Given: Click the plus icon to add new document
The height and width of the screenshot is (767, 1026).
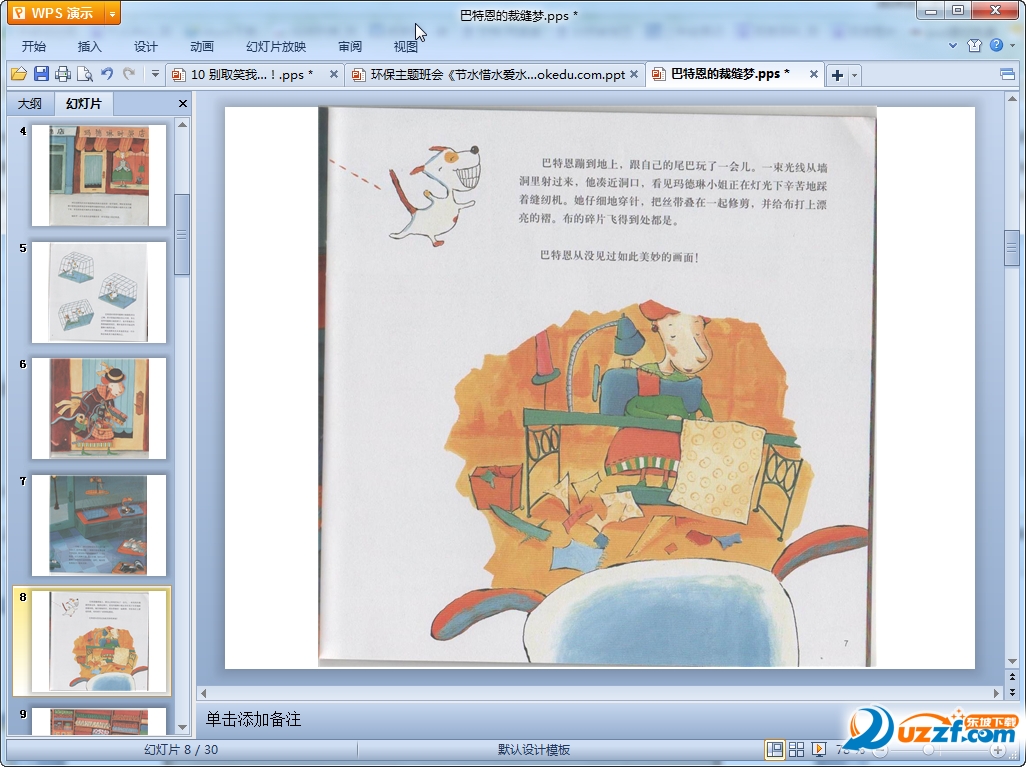Looking at the screenshot, I should coord(837,75).
